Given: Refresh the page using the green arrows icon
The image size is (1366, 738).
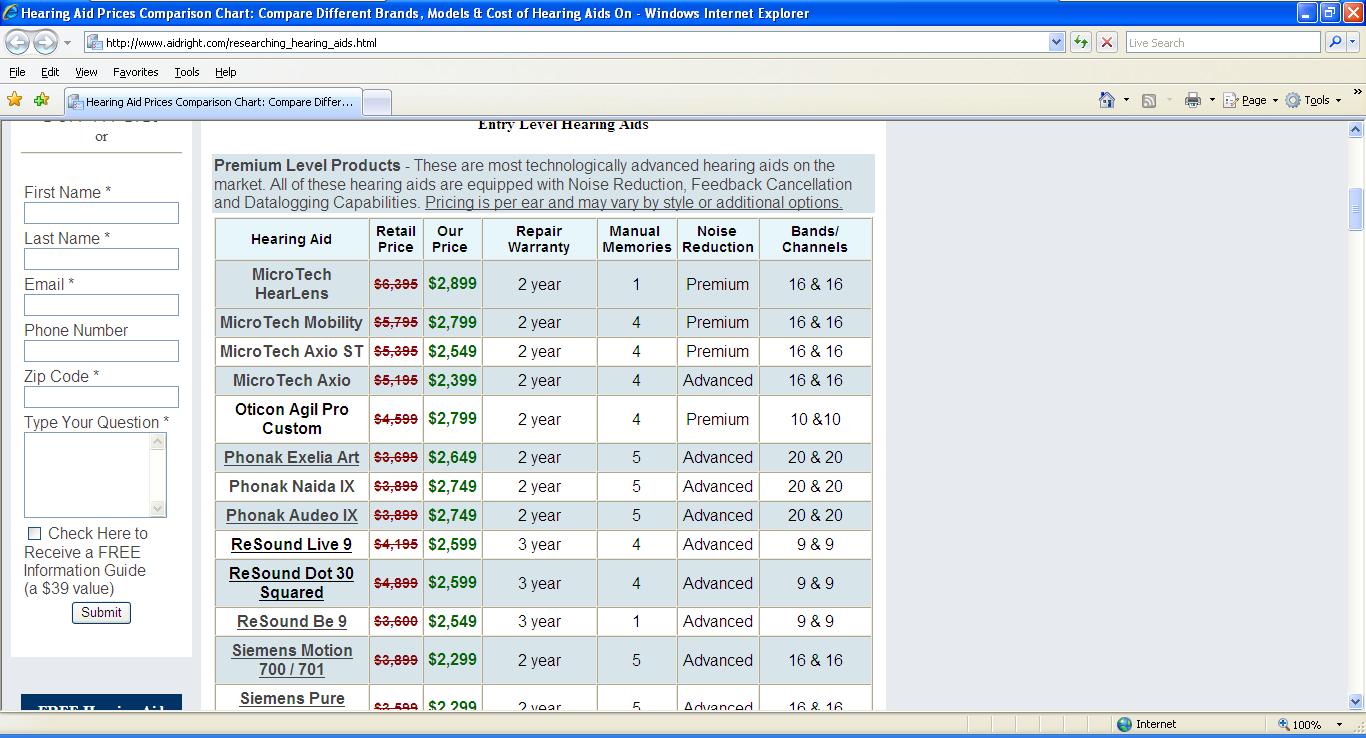Looking at the screenshot, I should [1080, 42].
